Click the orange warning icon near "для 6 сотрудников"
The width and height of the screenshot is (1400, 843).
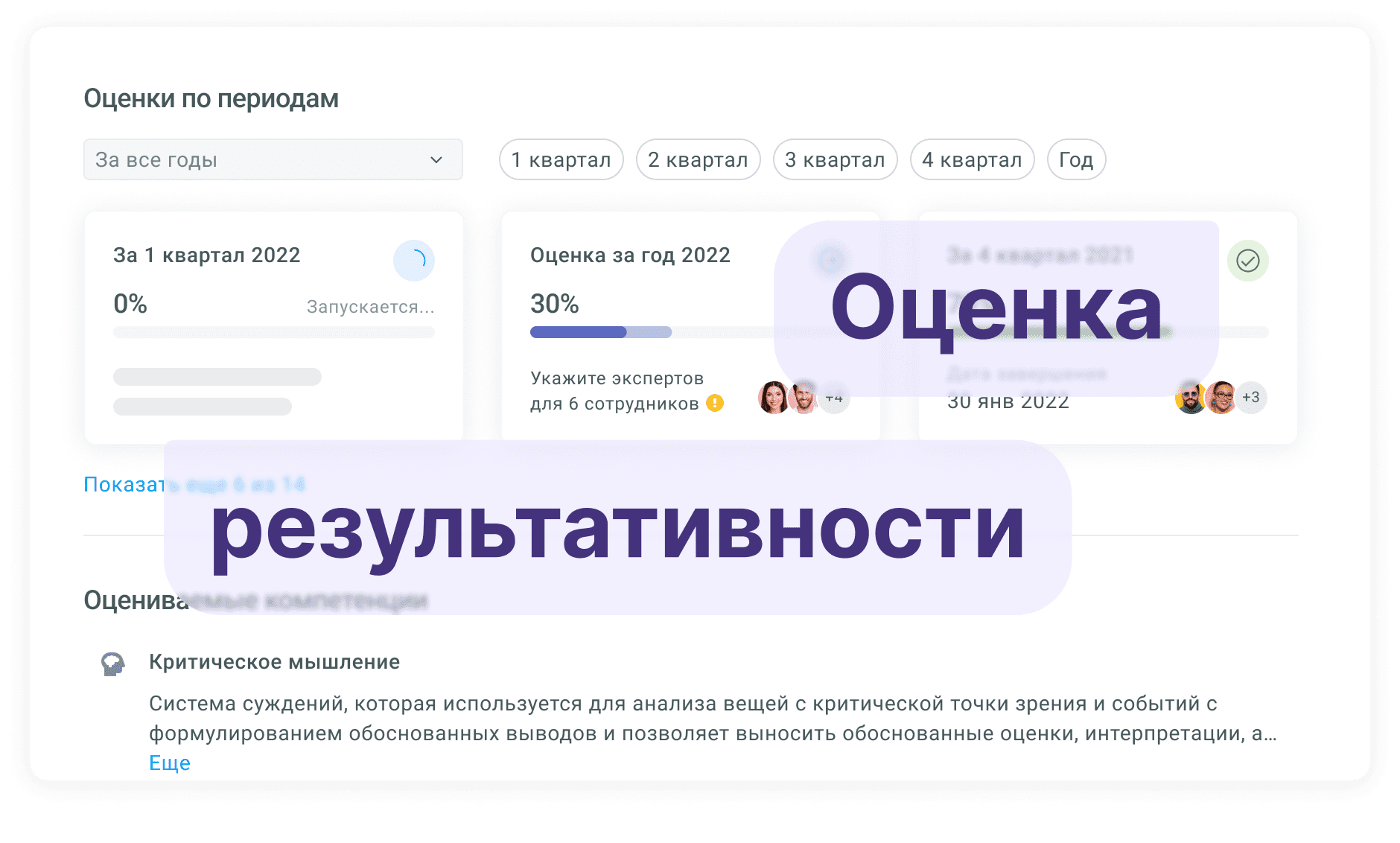click(715, 403)
